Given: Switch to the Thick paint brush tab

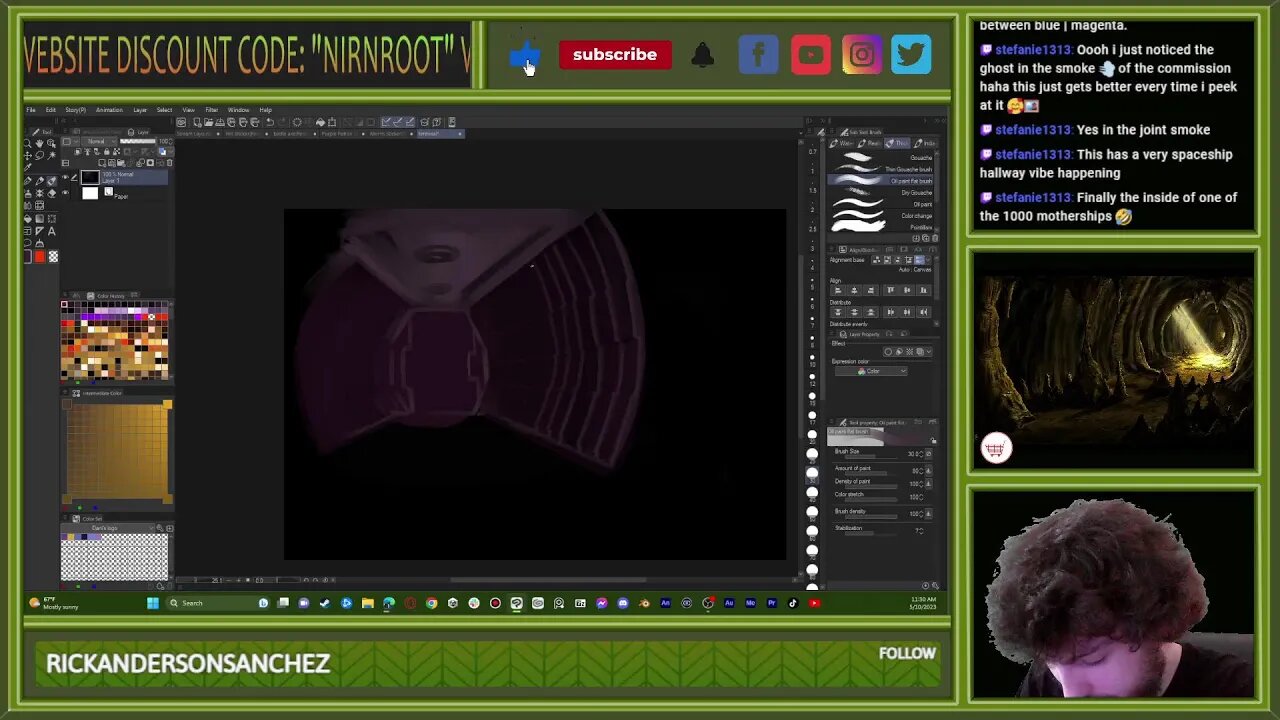Looking at the screenshot, I should [x=897, y=143].
